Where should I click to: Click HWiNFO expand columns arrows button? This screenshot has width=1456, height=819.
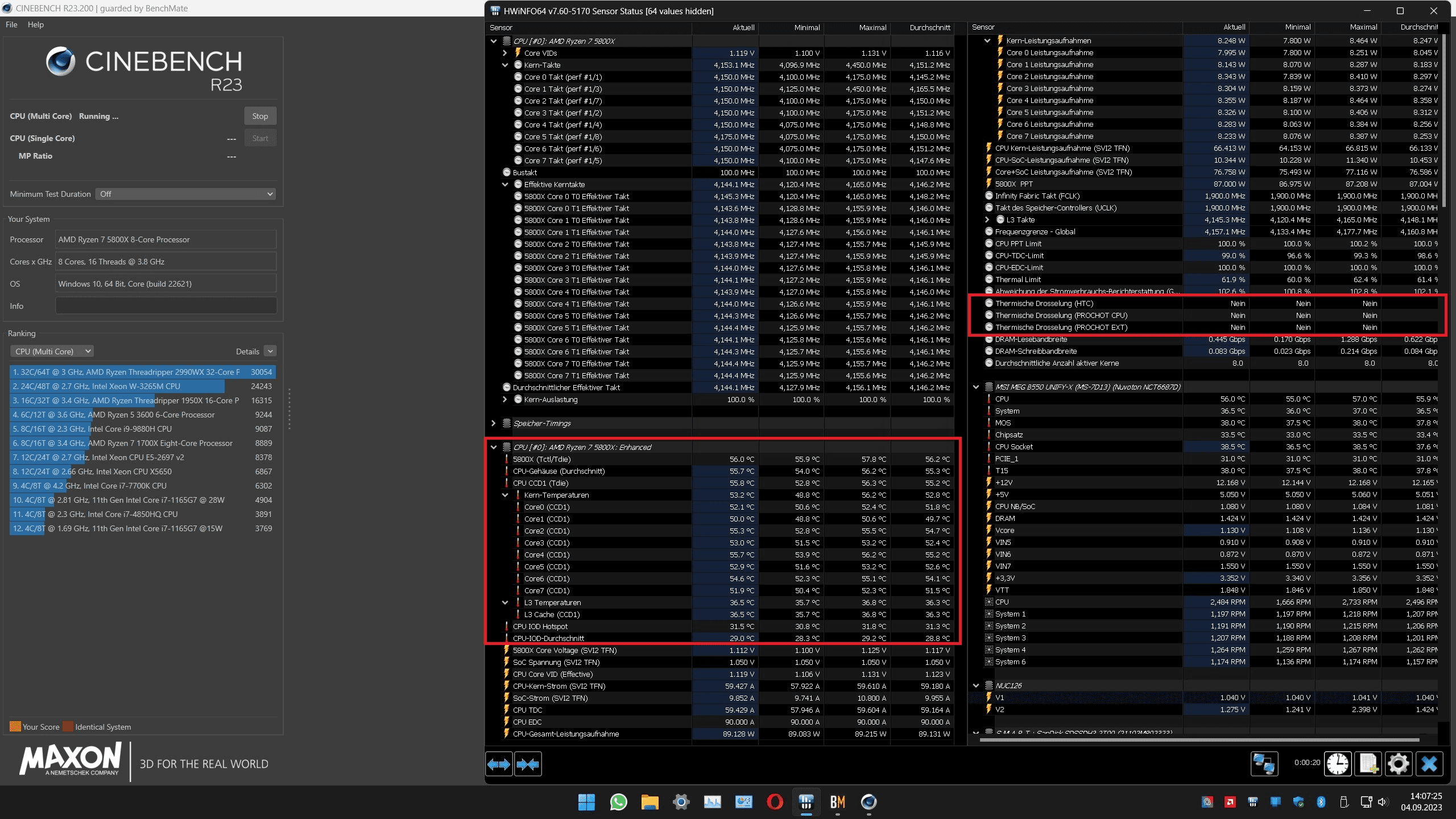[499, 764]
